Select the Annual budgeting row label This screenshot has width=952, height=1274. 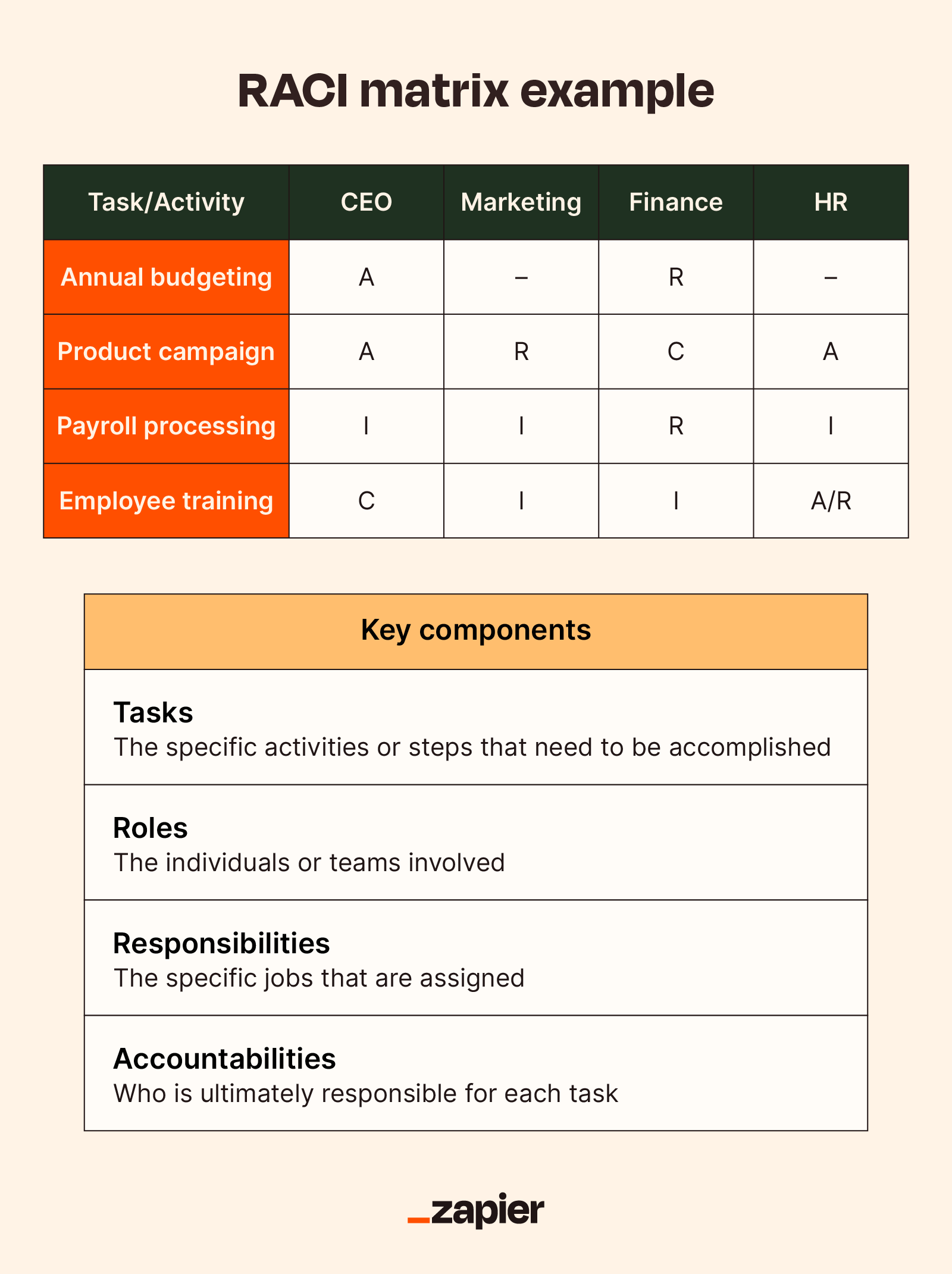(166, 277)
